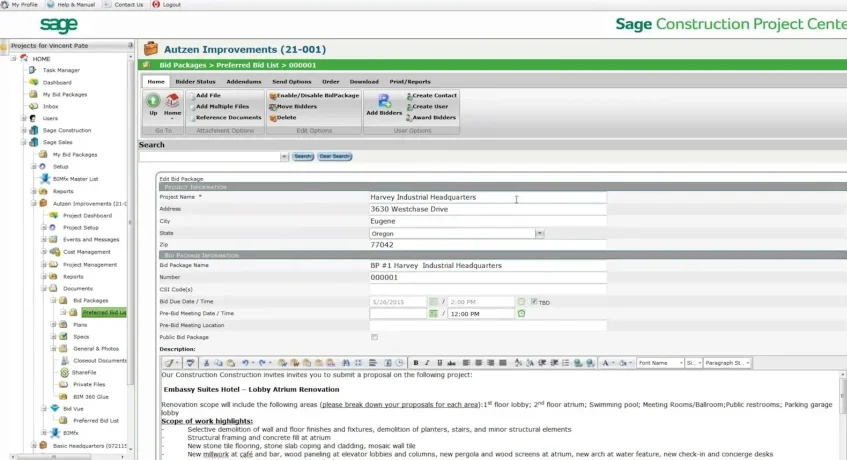
Task: Click the Clear Search button
Action: pos(334,157)
